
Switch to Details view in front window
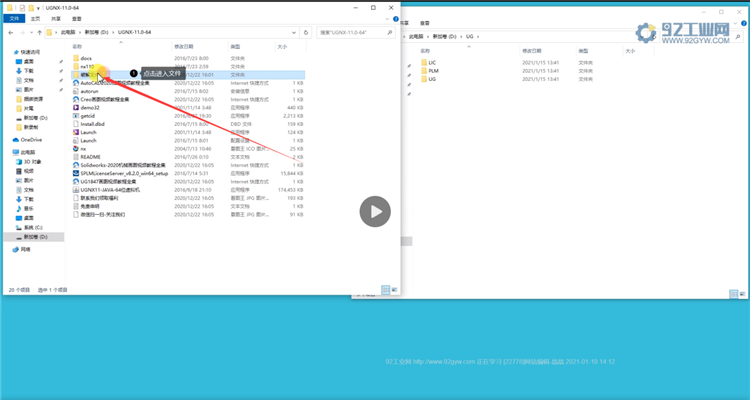[386, 290]
